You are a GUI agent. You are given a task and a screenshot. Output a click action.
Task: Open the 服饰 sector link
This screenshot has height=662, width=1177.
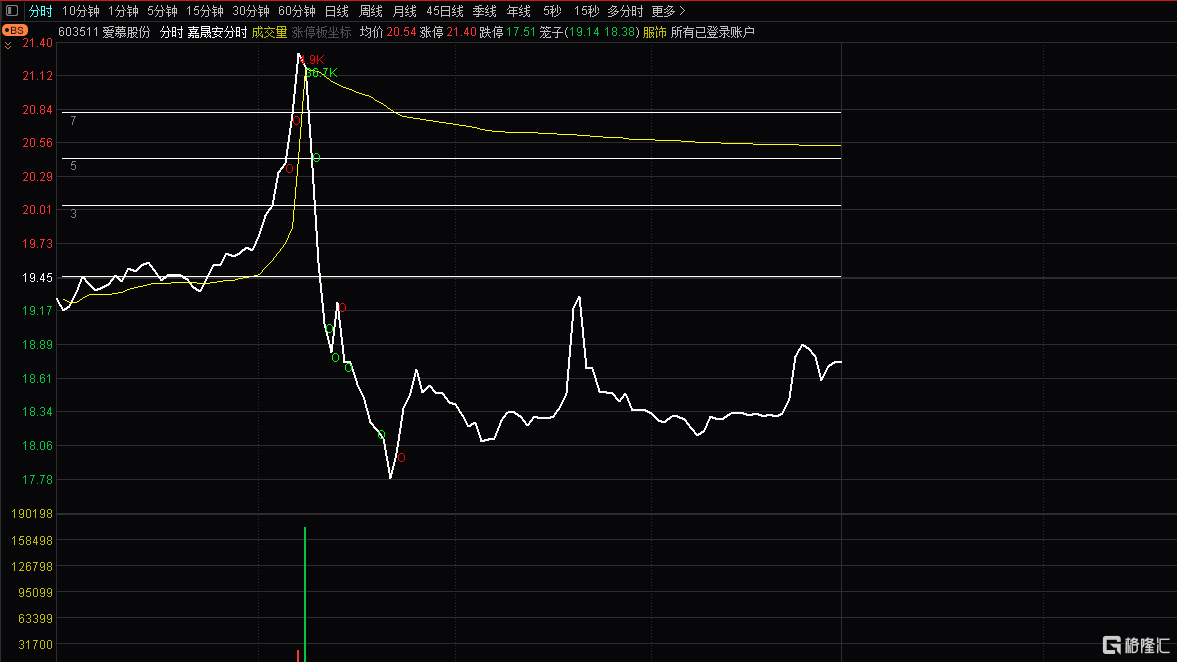pos(655,32)
